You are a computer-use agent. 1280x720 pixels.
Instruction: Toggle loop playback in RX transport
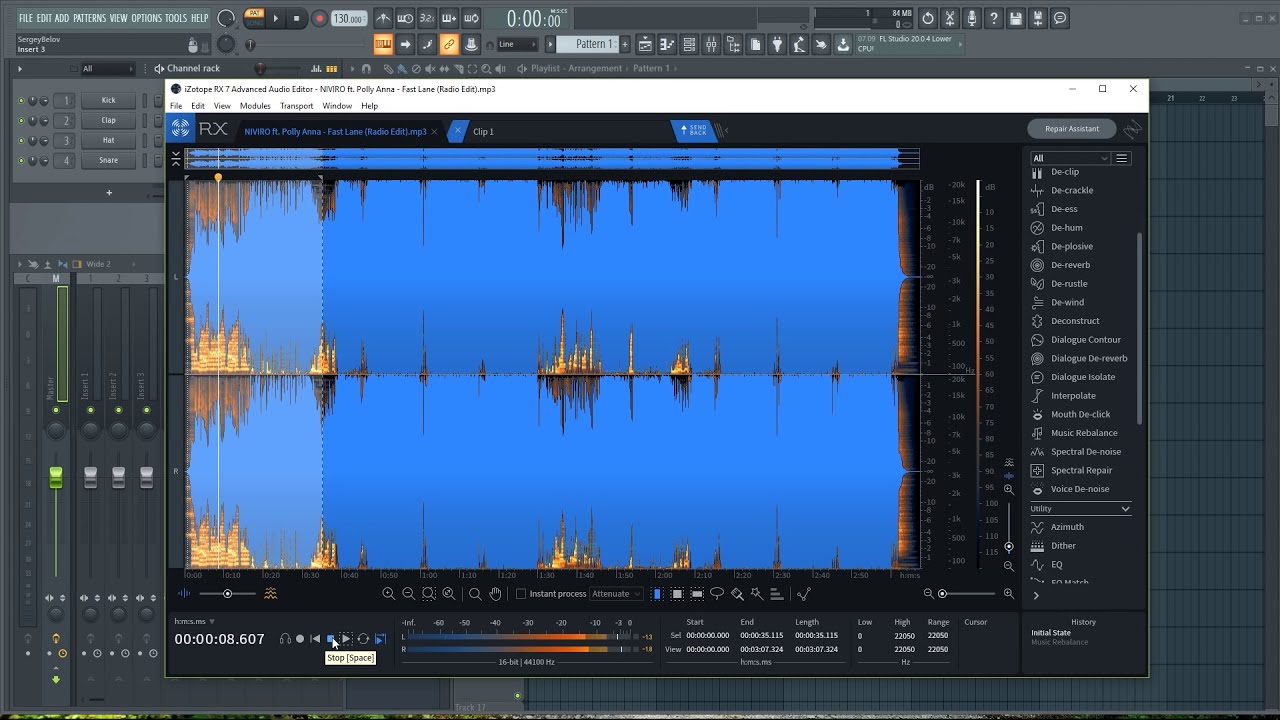coord(363,639)
